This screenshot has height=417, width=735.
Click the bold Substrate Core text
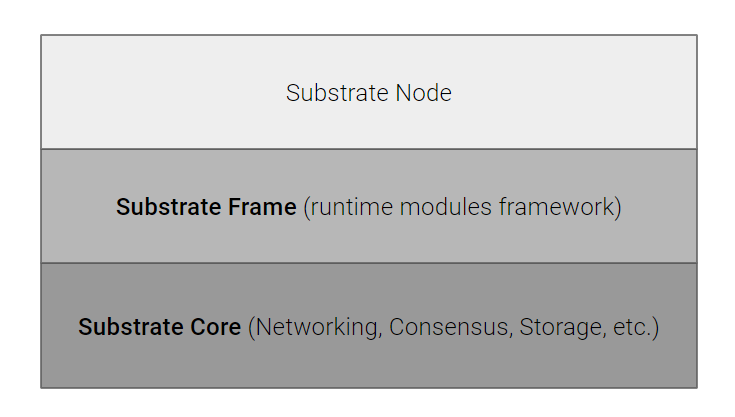click(159, 327)
